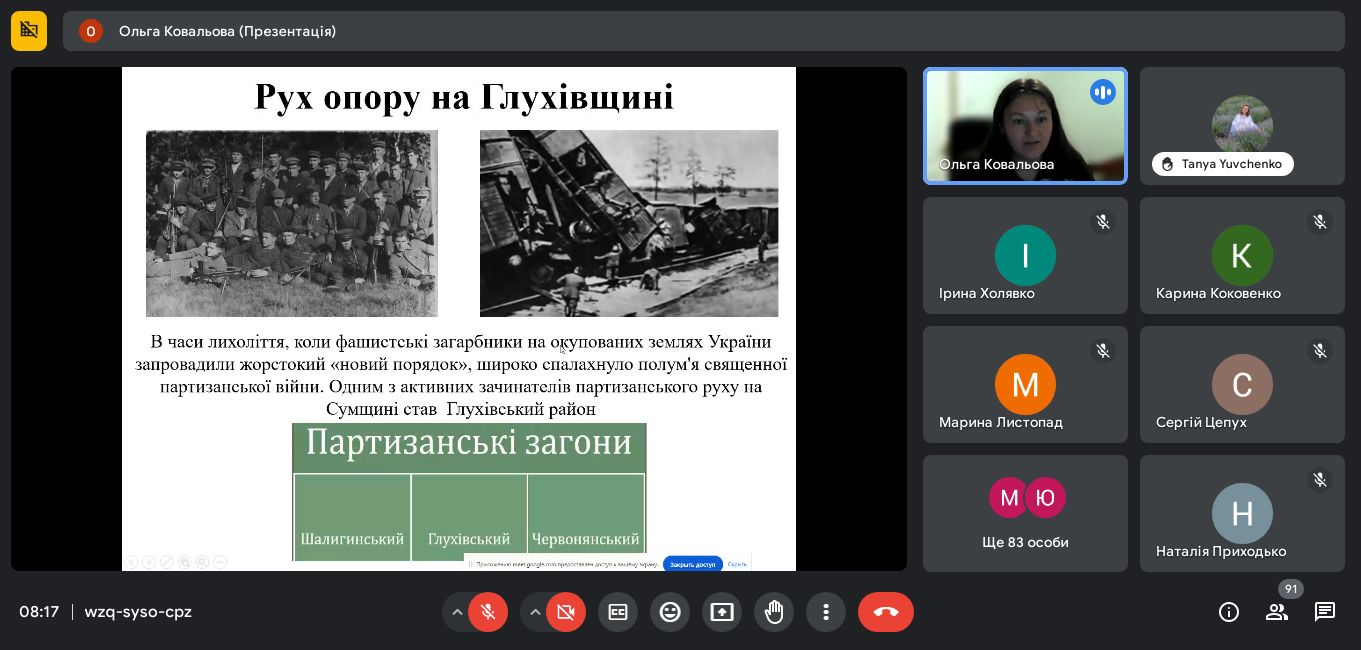
Task: Show the participants list panel
Action: [x=1277, y=612]
